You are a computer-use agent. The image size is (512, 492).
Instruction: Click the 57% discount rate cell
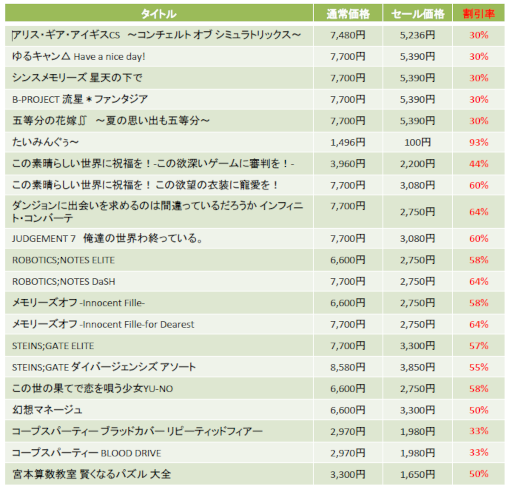pyautogui.click(x=479, y=346)
